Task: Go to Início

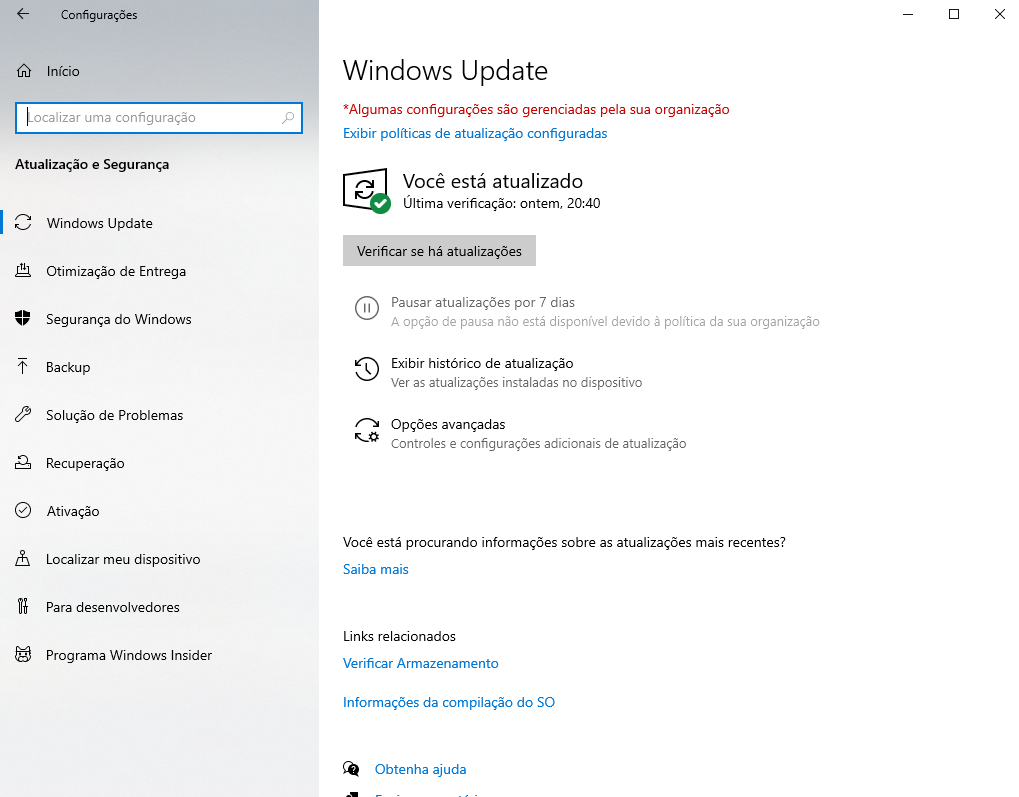Action: pos(159,71)
